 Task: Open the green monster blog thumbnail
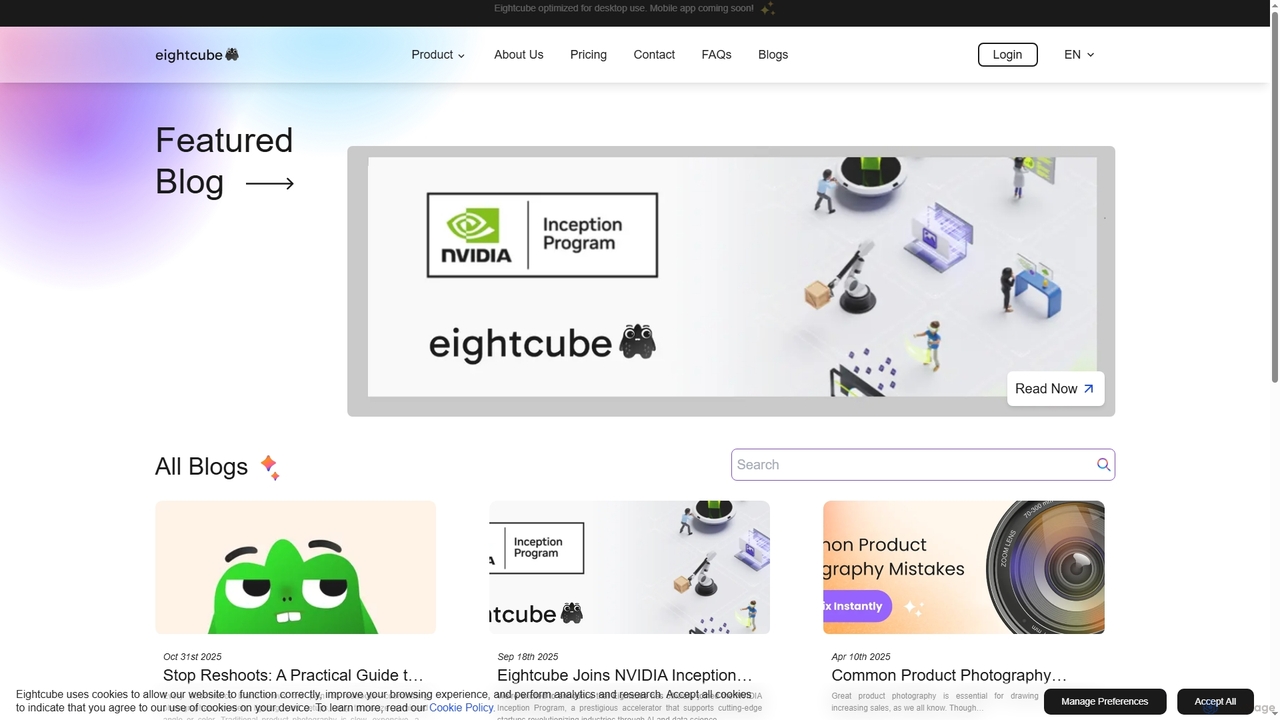(x=295, y=567)
